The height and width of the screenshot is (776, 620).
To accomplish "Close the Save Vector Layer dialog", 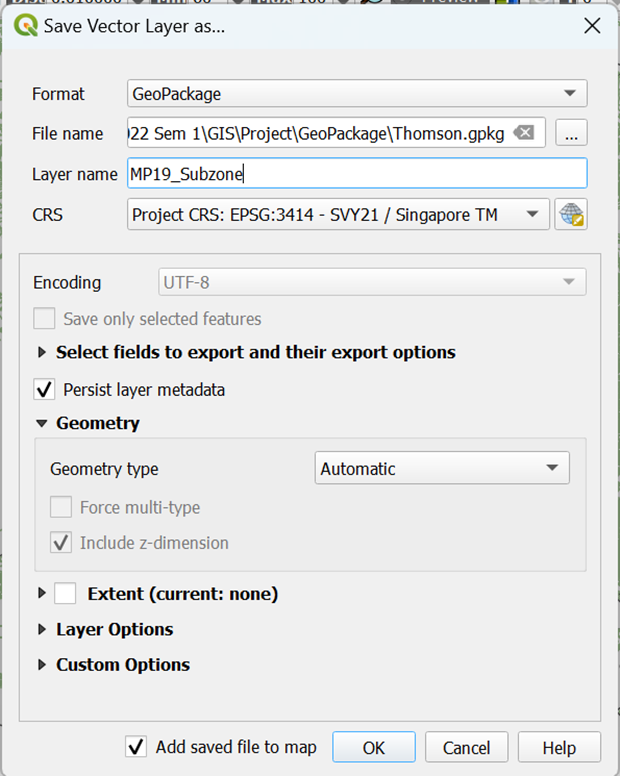I will (591, 26).
